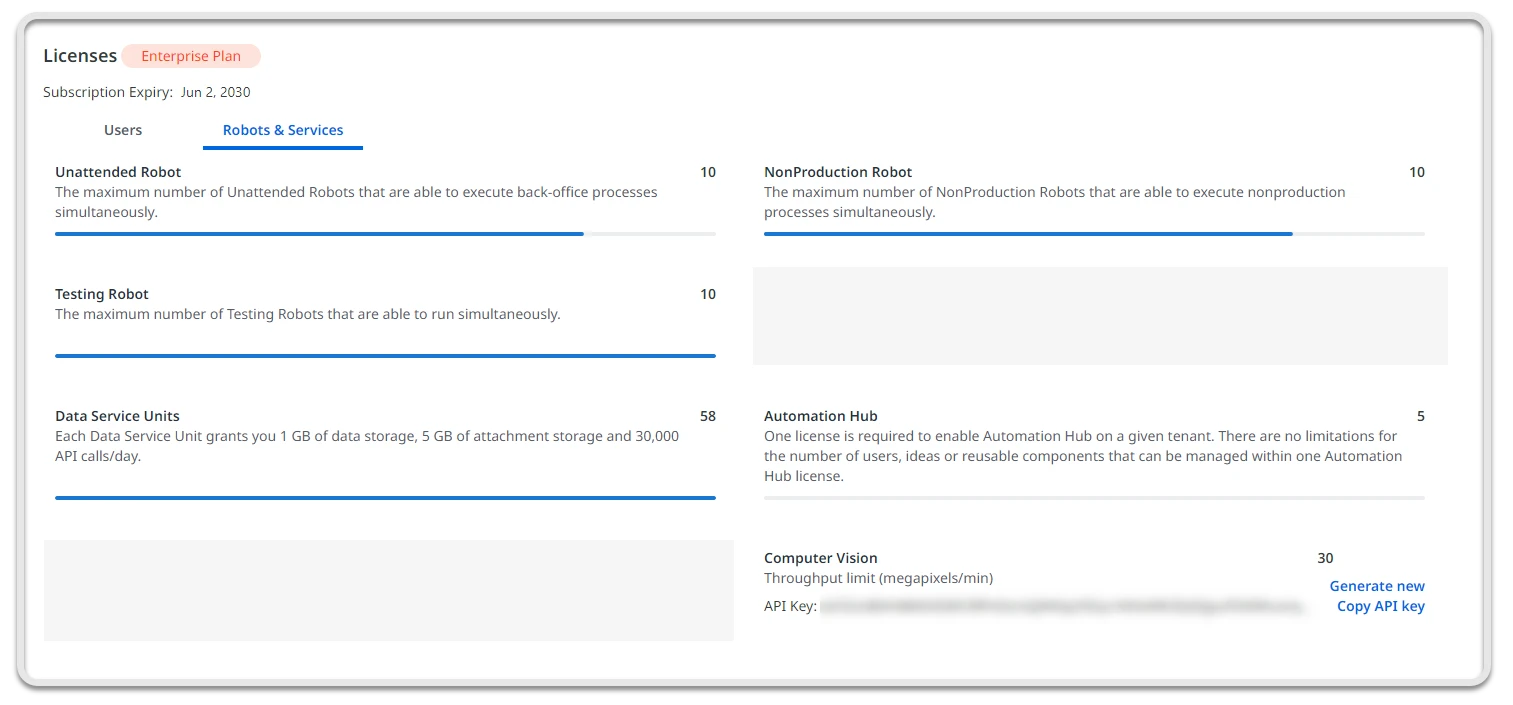Click the NonProduction Robot description text
The height and width of the screenshot is (705, 1513).
(1055, 202)
